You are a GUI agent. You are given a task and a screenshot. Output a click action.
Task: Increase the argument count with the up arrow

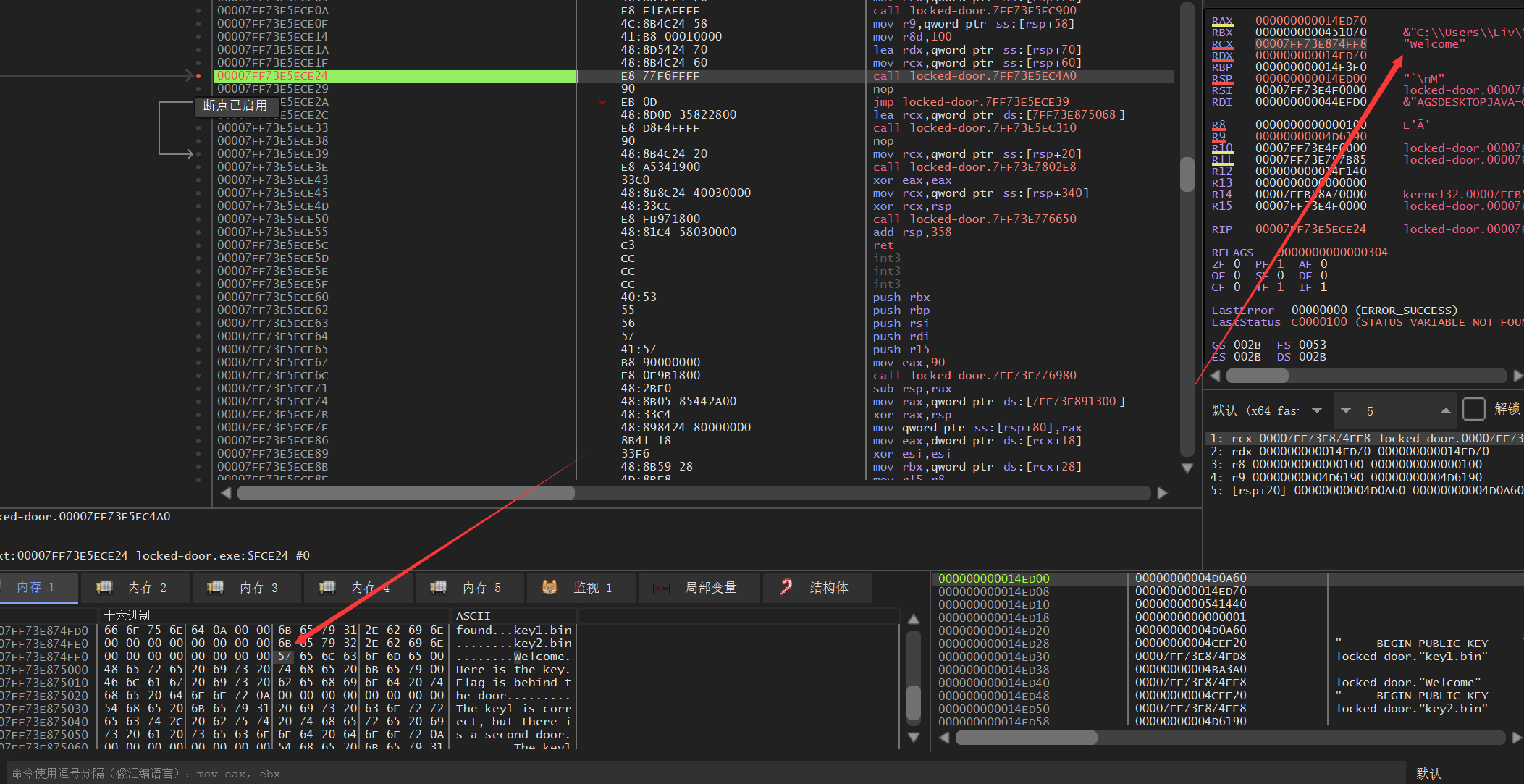(1445, 410)
